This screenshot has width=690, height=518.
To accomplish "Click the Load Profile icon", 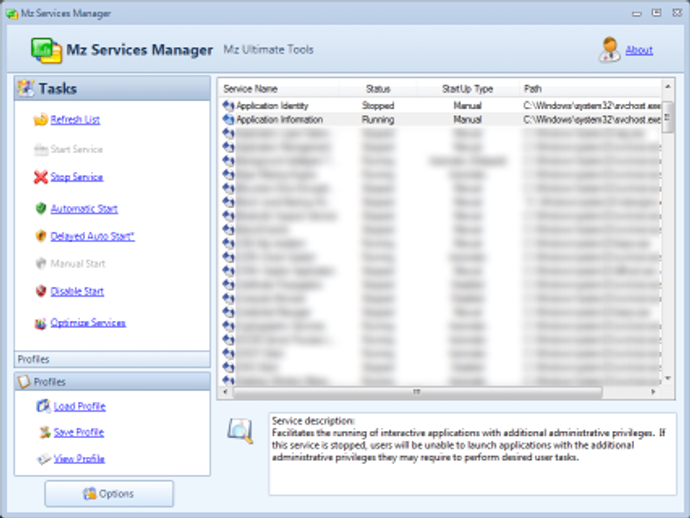I will pos(43,406).
